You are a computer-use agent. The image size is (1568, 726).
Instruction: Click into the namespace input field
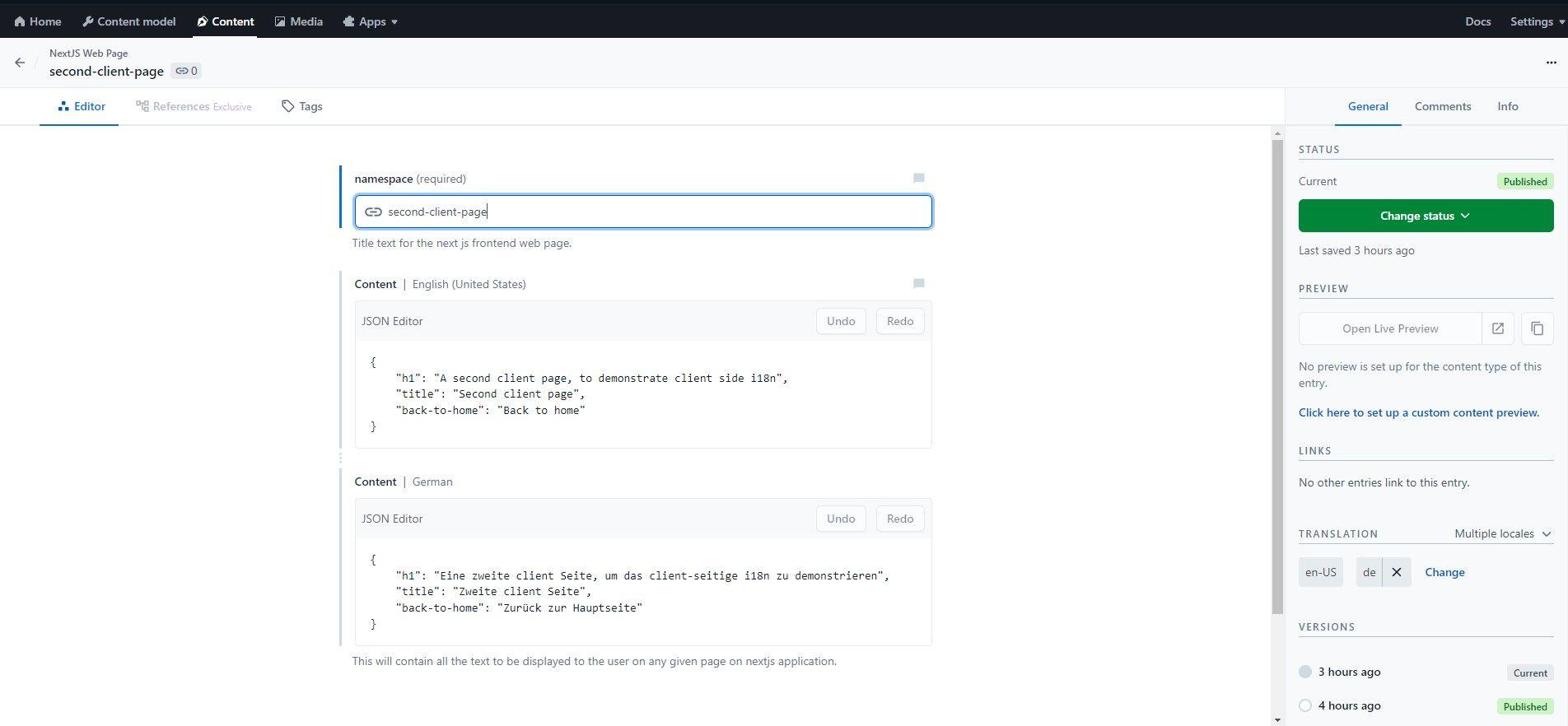point(643,212)
